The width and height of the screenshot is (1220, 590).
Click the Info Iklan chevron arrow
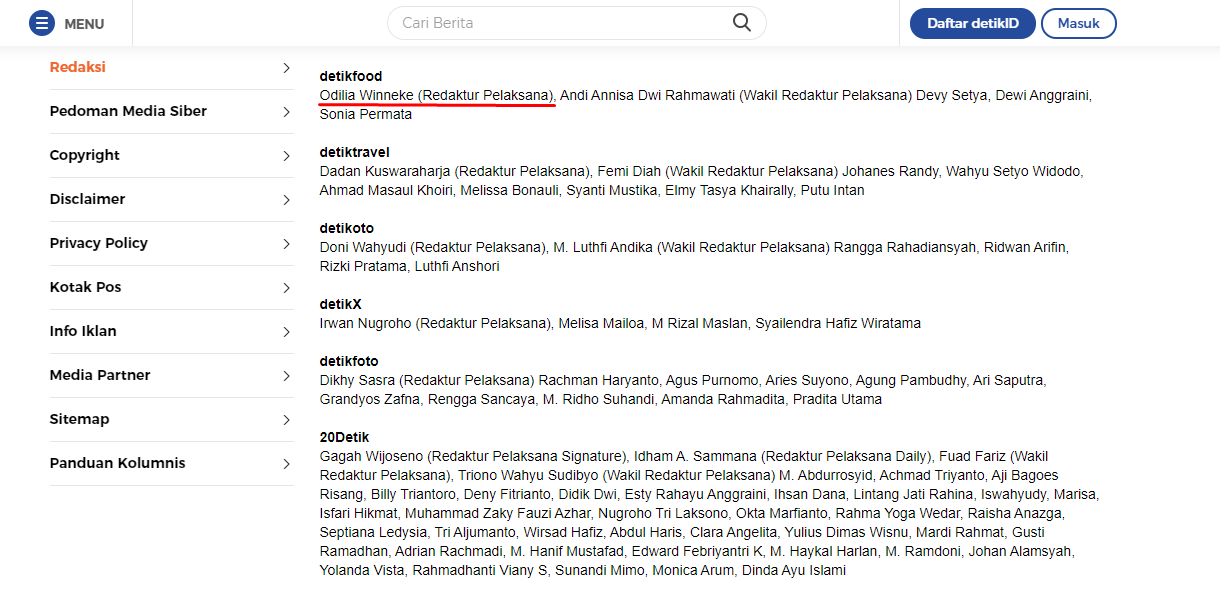point(286,332)
